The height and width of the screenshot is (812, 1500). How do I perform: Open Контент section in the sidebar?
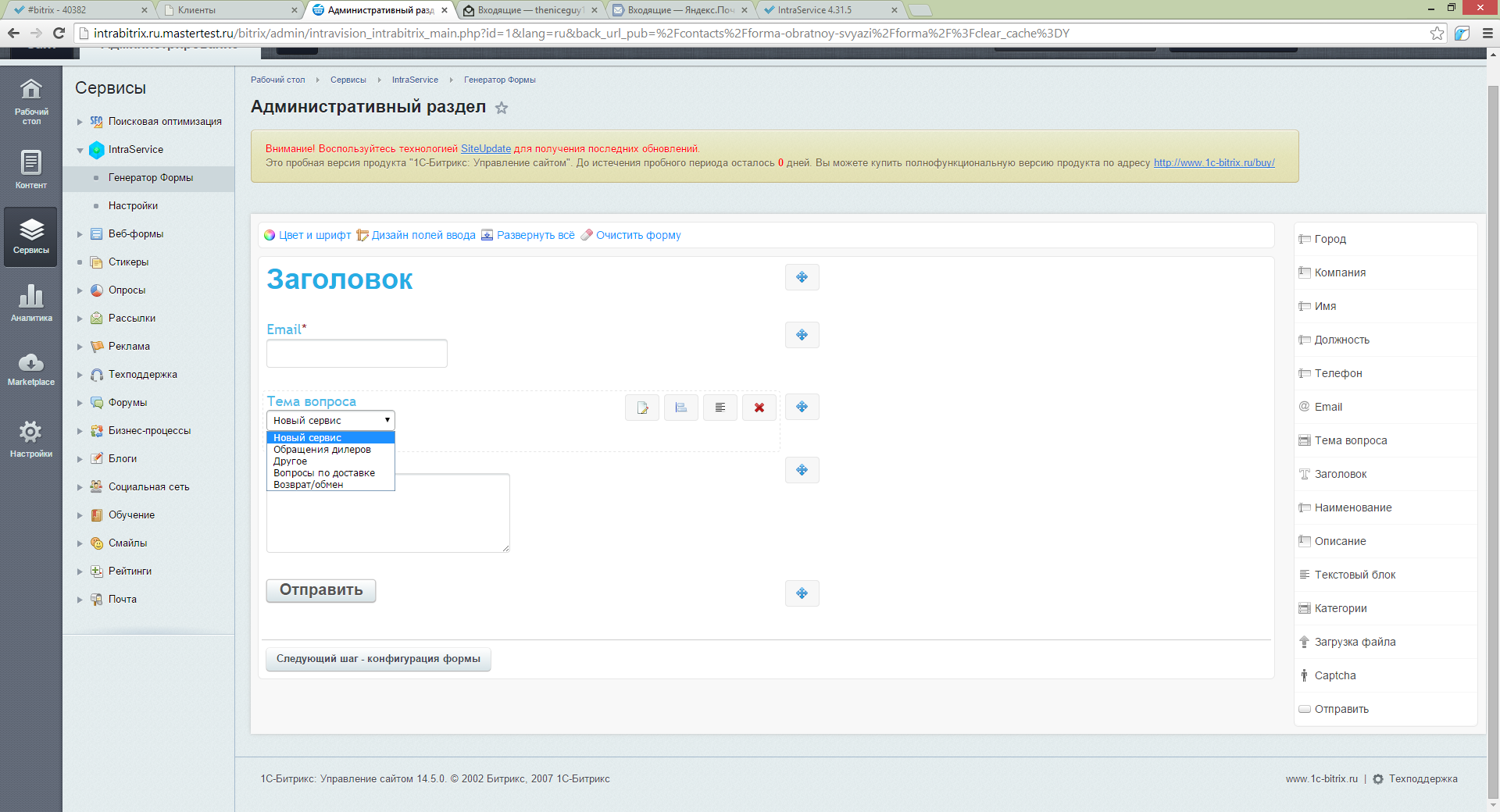31,169
